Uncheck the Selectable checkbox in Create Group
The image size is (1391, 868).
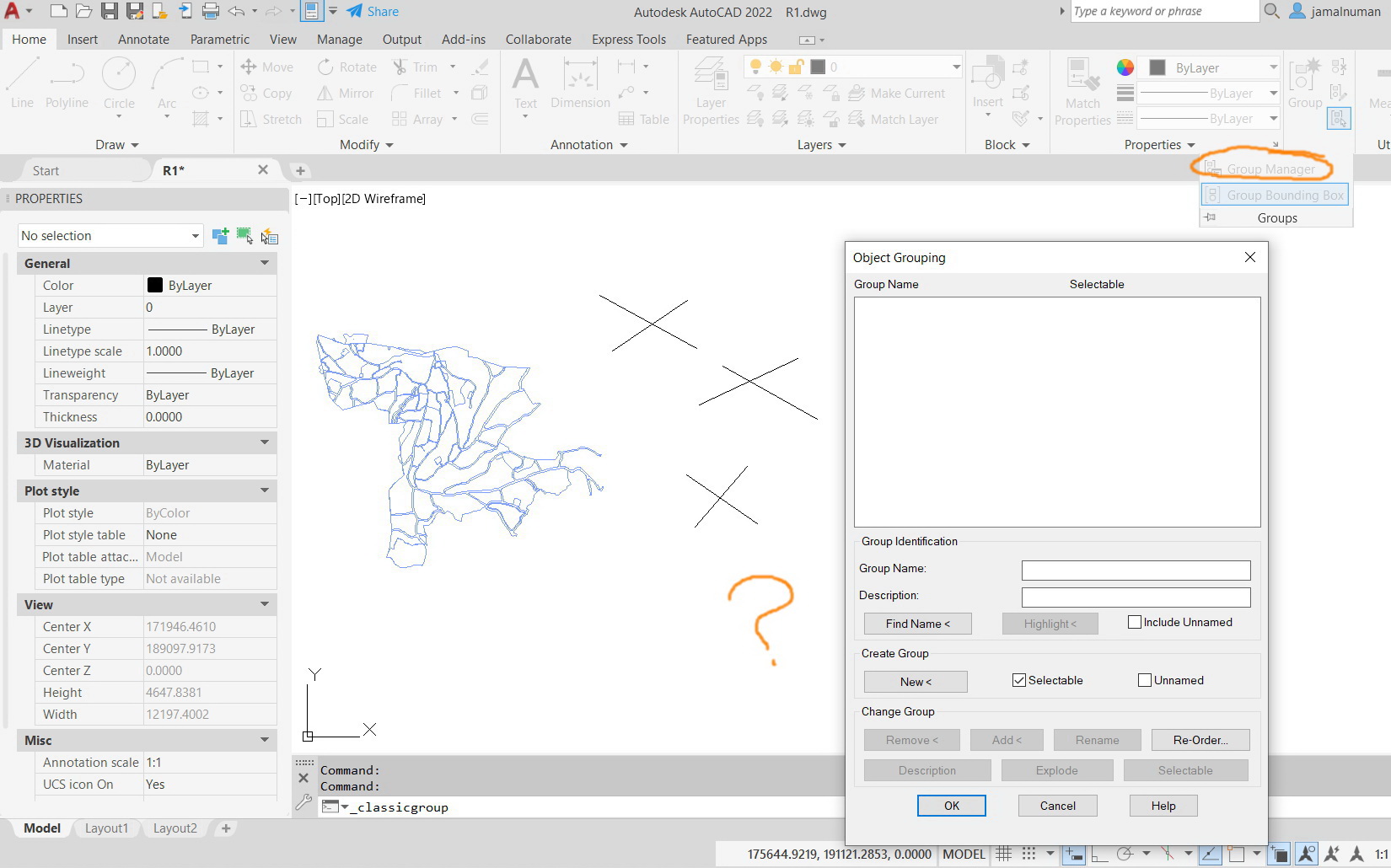1019,680
